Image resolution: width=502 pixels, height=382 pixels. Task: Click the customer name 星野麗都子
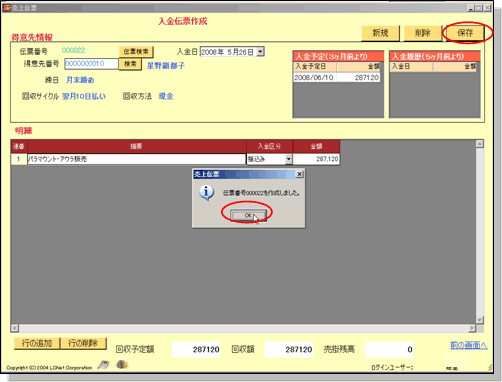tap(166, 66)
